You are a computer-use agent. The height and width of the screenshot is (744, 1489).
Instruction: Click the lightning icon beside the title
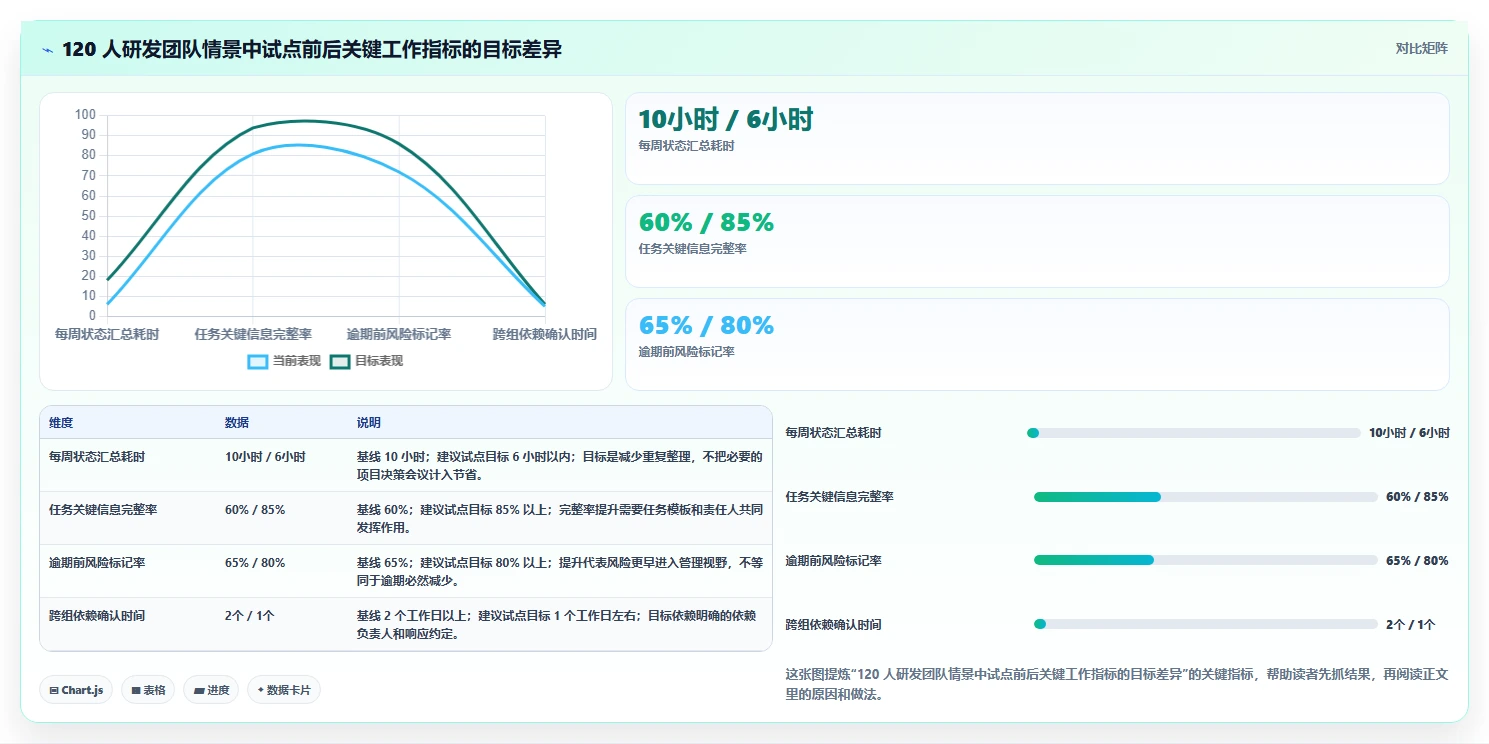47,50
